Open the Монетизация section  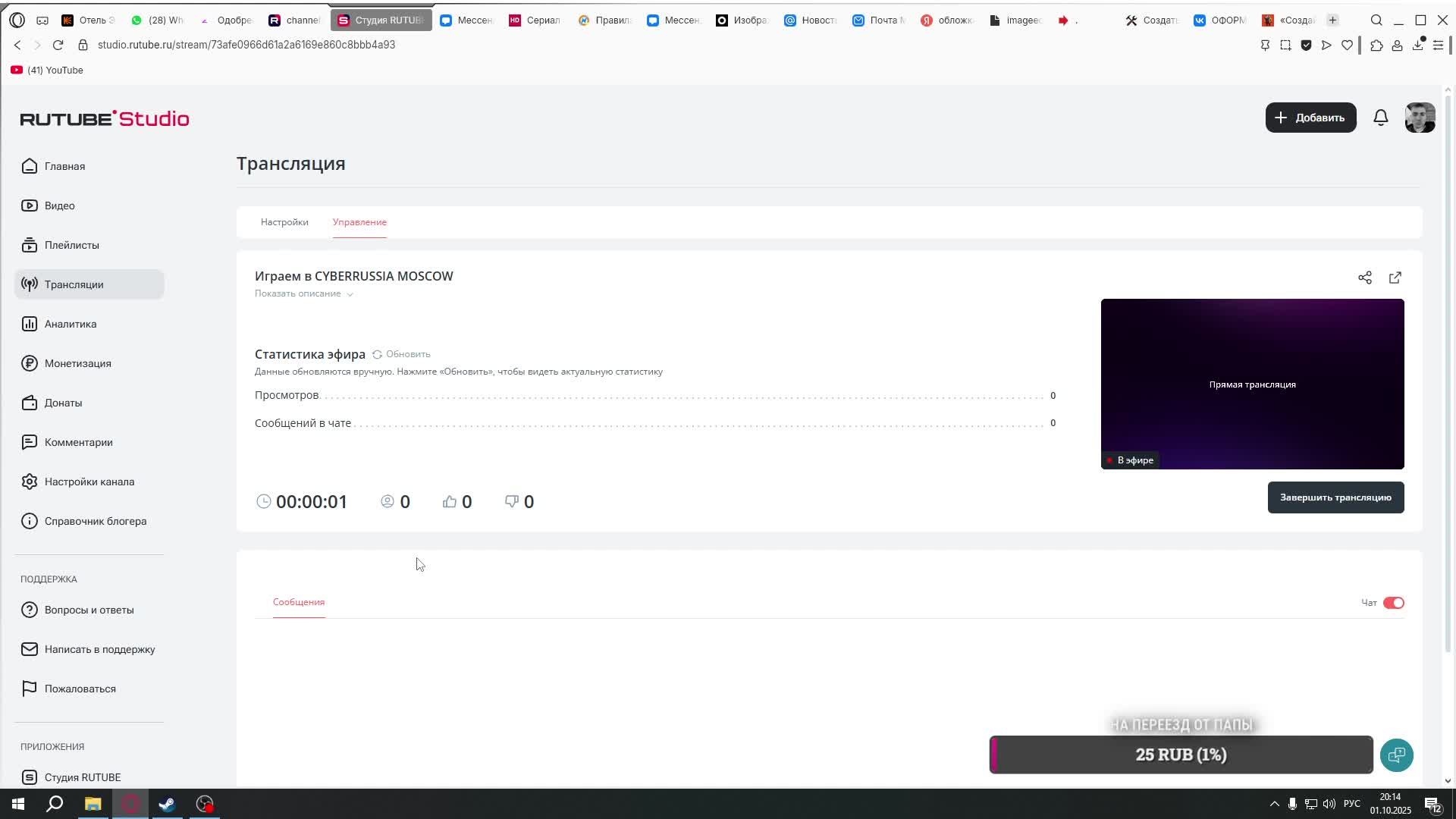(76, 363)
